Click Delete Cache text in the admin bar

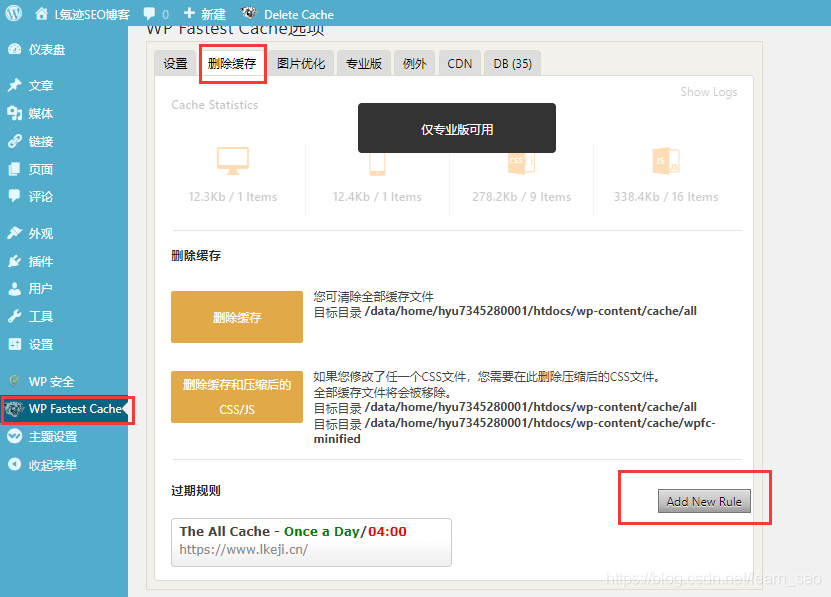click(299, 14)
